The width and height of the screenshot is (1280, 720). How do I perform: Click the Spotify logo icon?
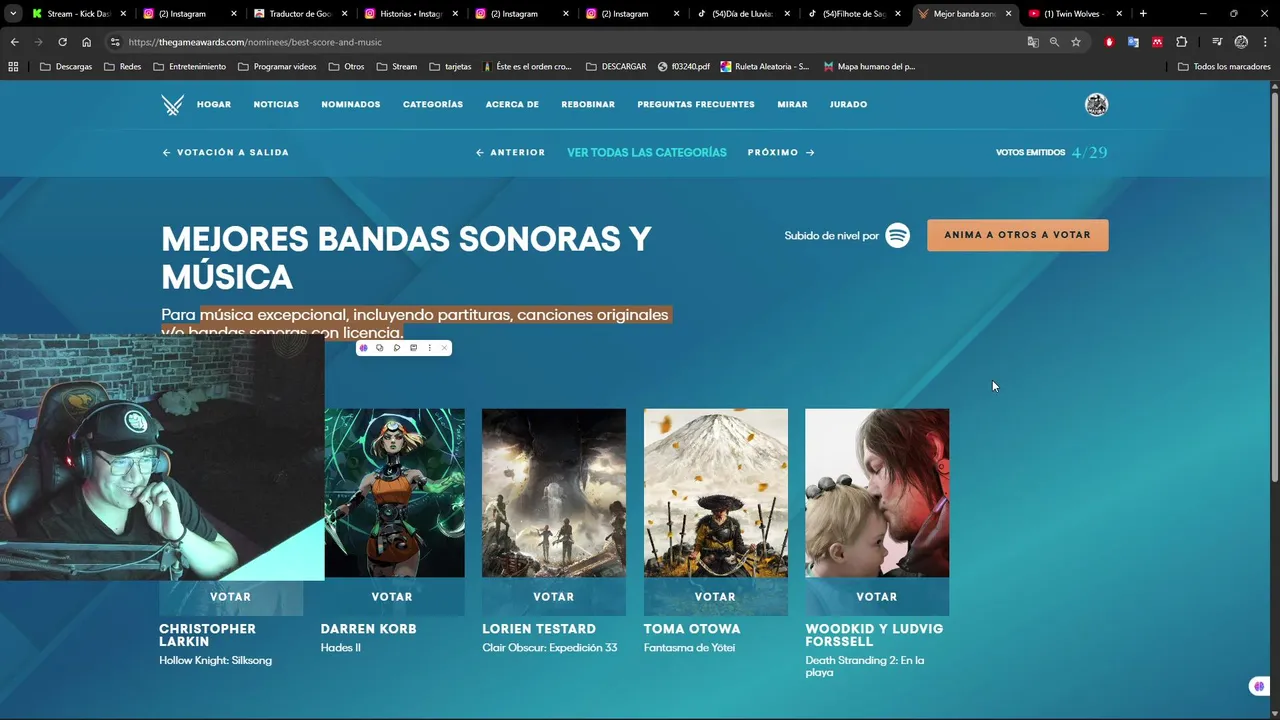(898, 236)
